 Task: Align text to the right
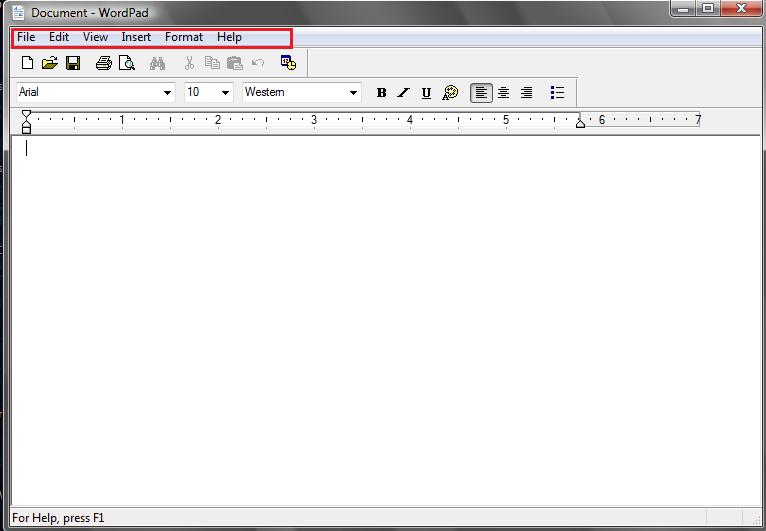point(526,93)
